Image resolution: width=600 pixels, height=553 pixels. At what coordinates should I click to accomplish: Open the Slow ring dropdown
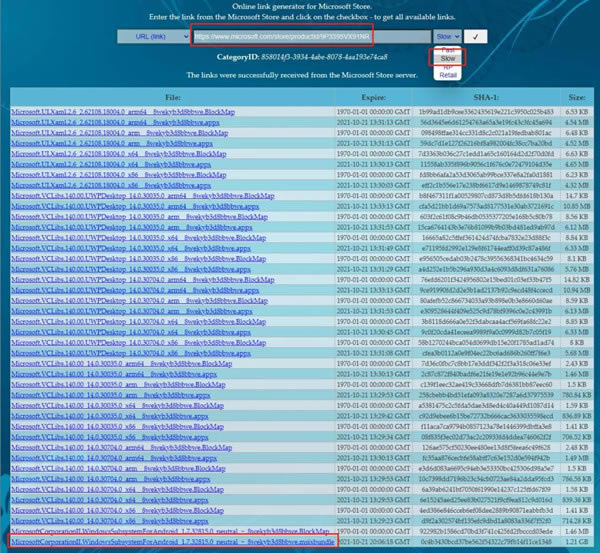(x=447, y=37)
